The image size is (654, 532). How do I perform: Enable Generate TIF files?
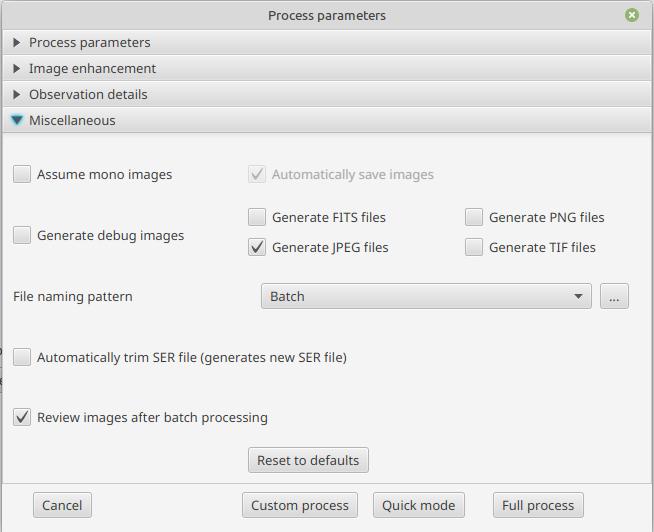[x=474, y=247]
